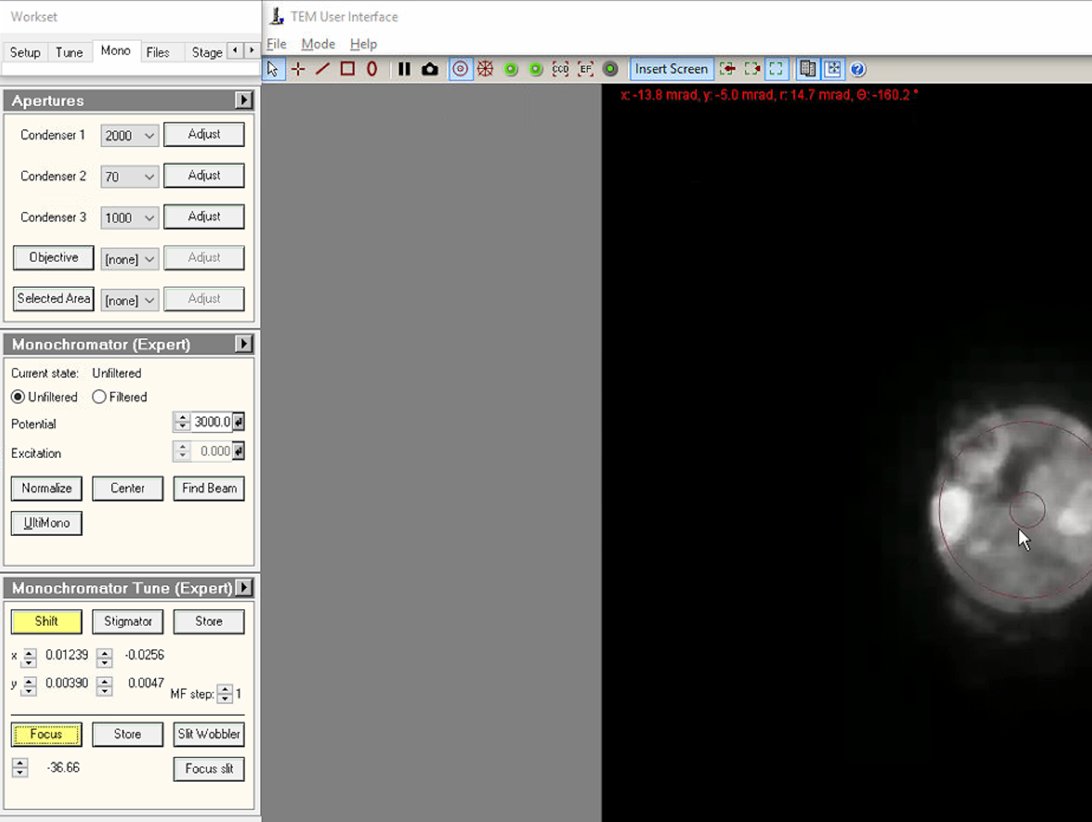Toggle the yellow Shift button

(x=46, y=621)
